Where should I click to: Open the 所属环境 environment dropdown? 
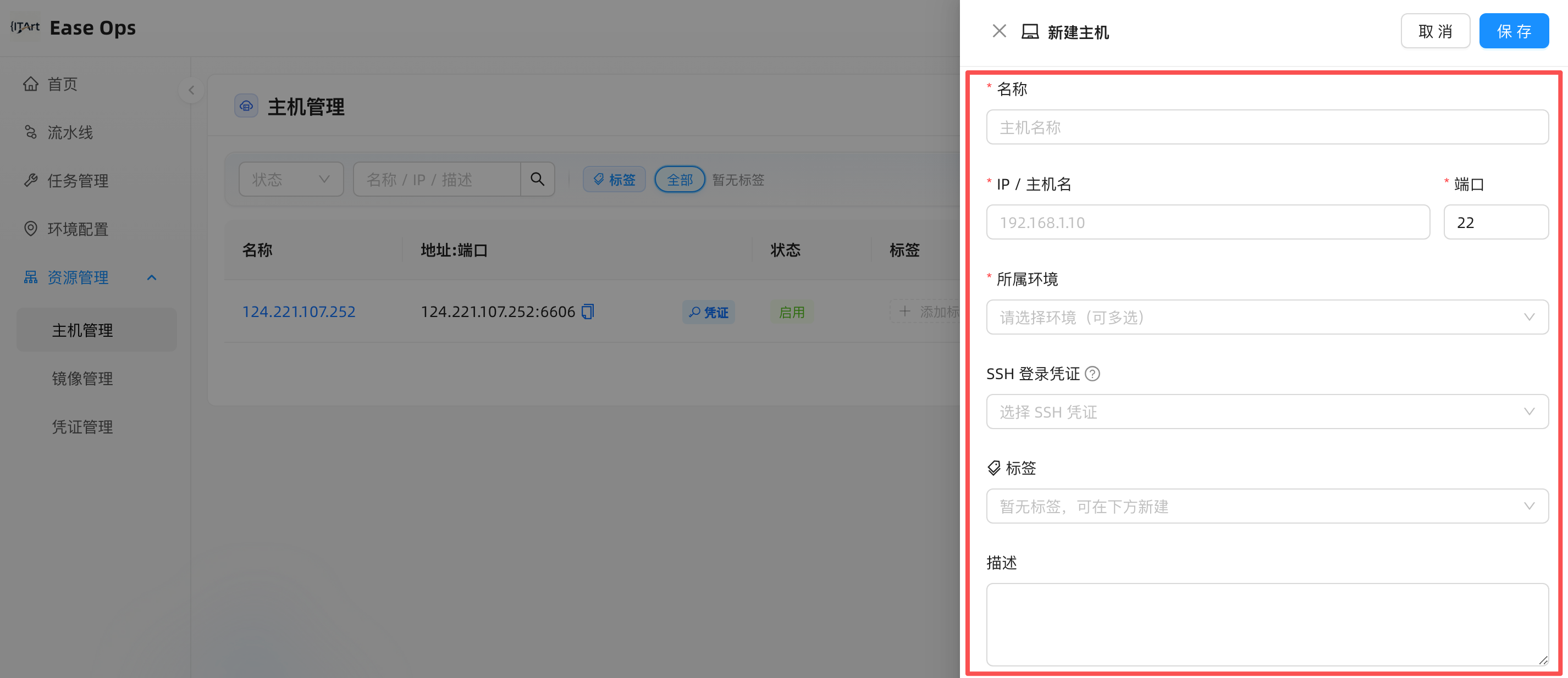pos(1267,317)
